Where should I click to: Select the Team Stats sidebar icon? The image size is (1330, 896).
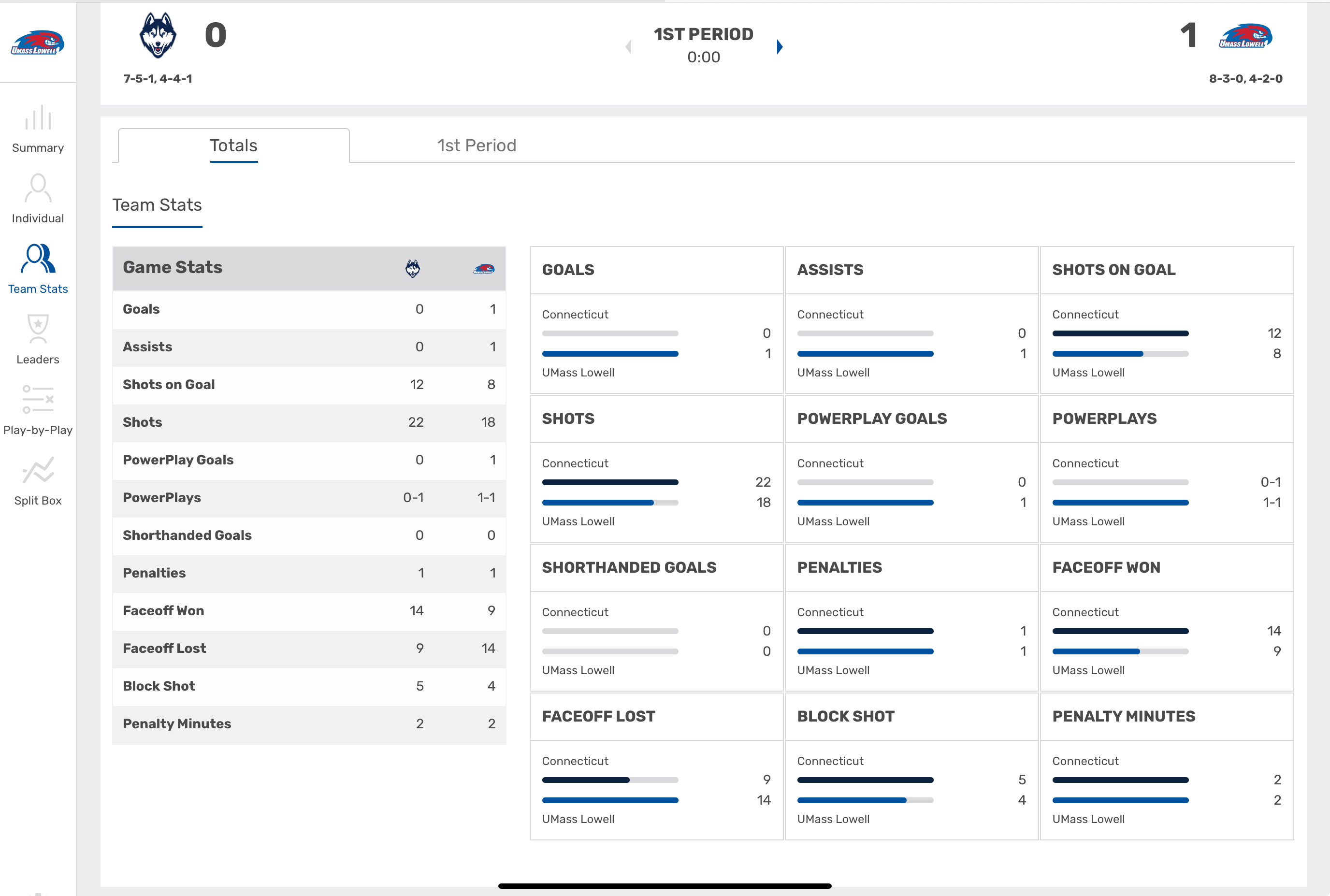pyautogui.click(x=38, y=258)
